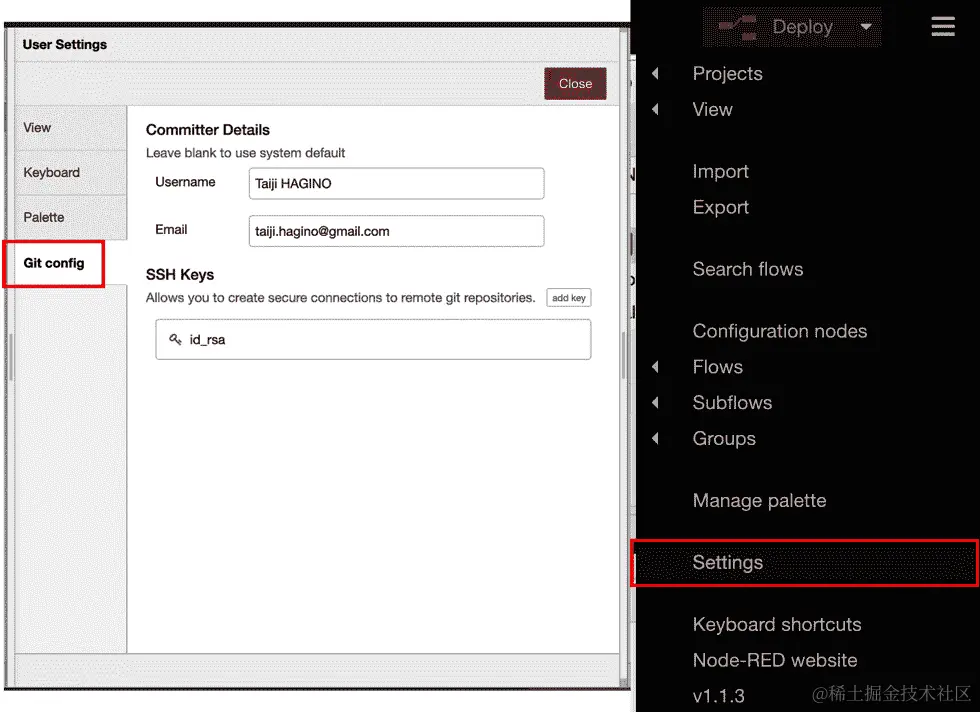Close the User Settings dialog
This screenshot has width=980, height=712.
pos(575,84)
